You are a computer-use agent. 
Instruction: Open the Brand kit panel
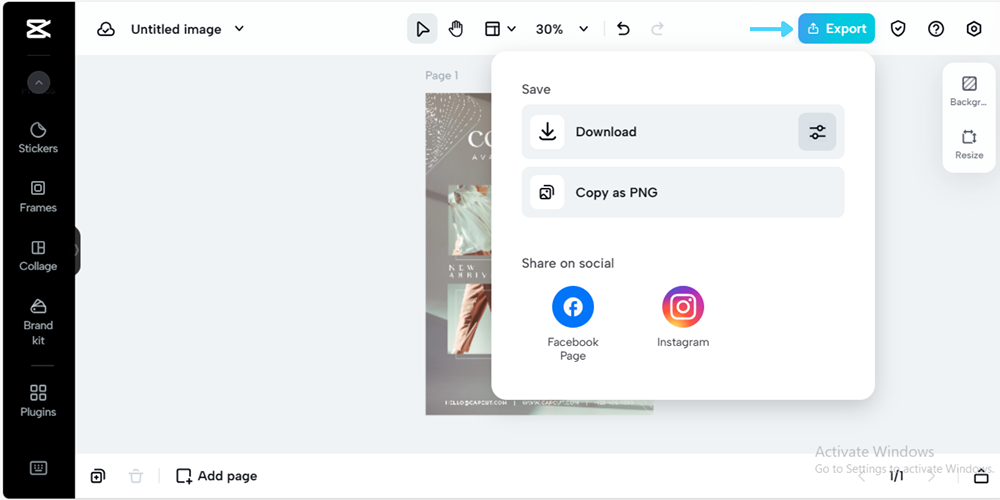pyautogui.click(x=38, y=320)
